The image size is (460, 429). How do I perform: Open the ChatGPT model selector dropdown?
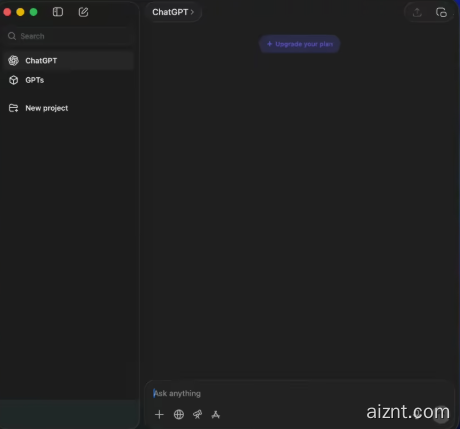[x=173, y=12]
